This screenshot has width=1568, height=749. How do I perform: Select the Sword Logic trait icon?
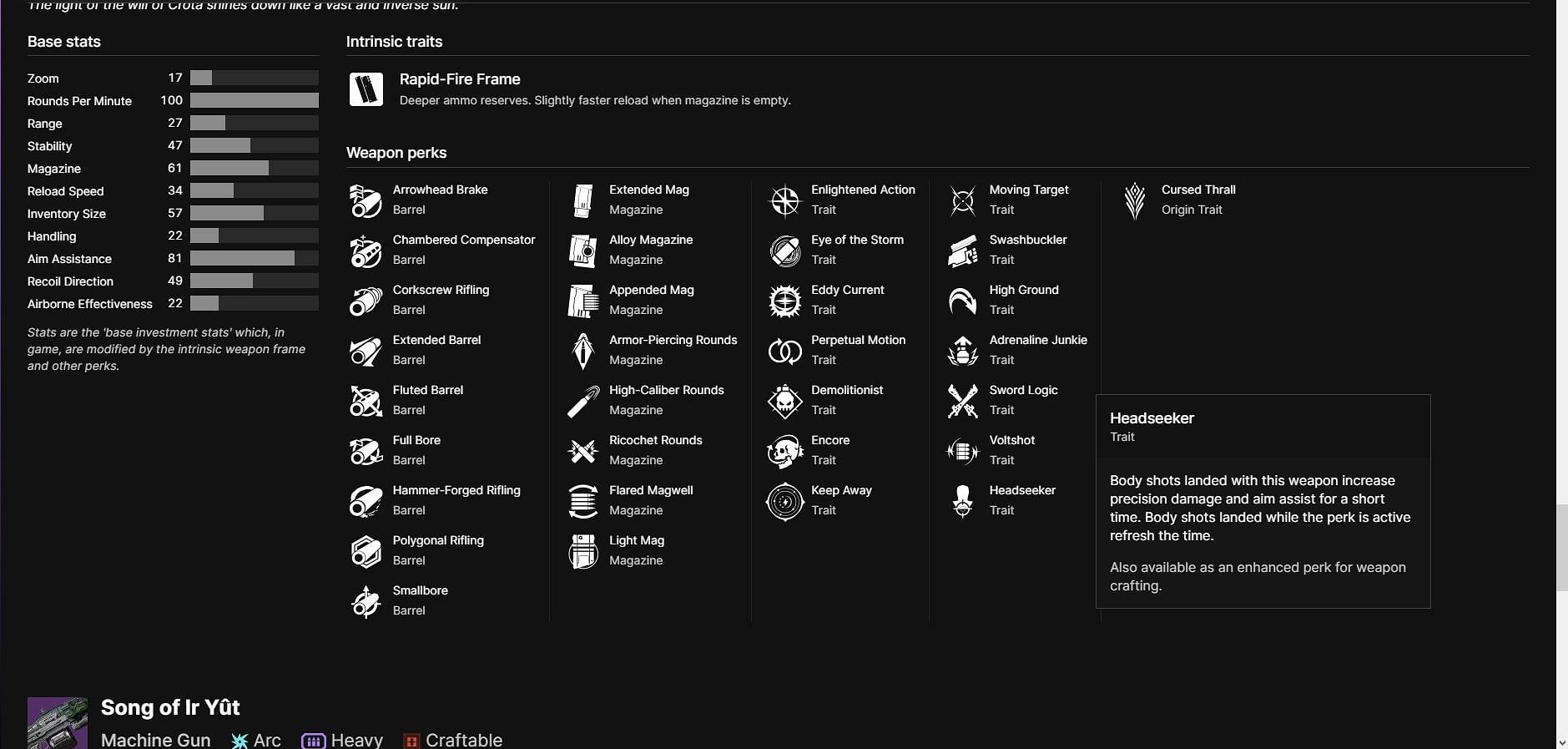[x=962, y=402]
